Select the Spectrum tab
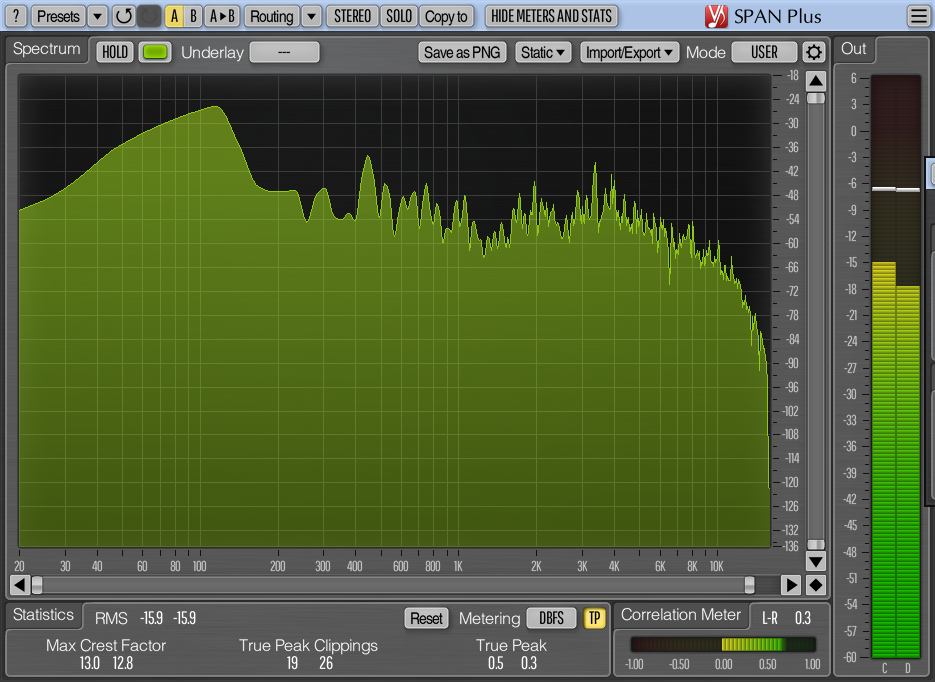This screenshot has width=935, height=682. [x=47, y=49]
